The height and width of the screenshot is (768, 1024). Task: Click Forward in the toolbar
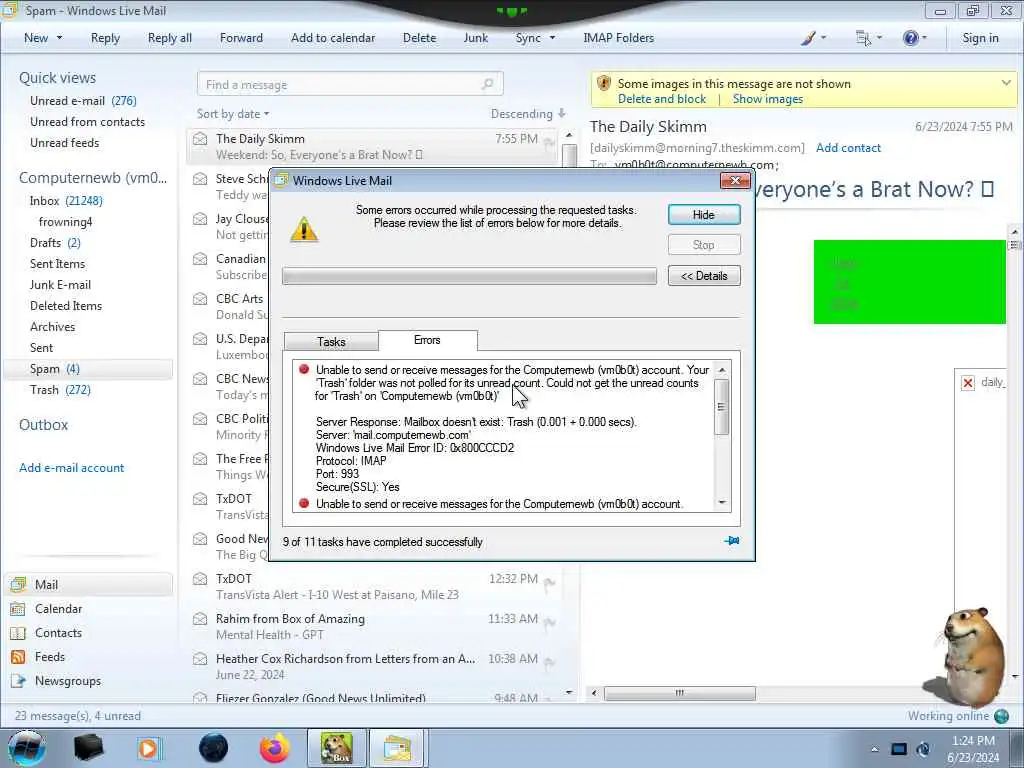point(241,38)
